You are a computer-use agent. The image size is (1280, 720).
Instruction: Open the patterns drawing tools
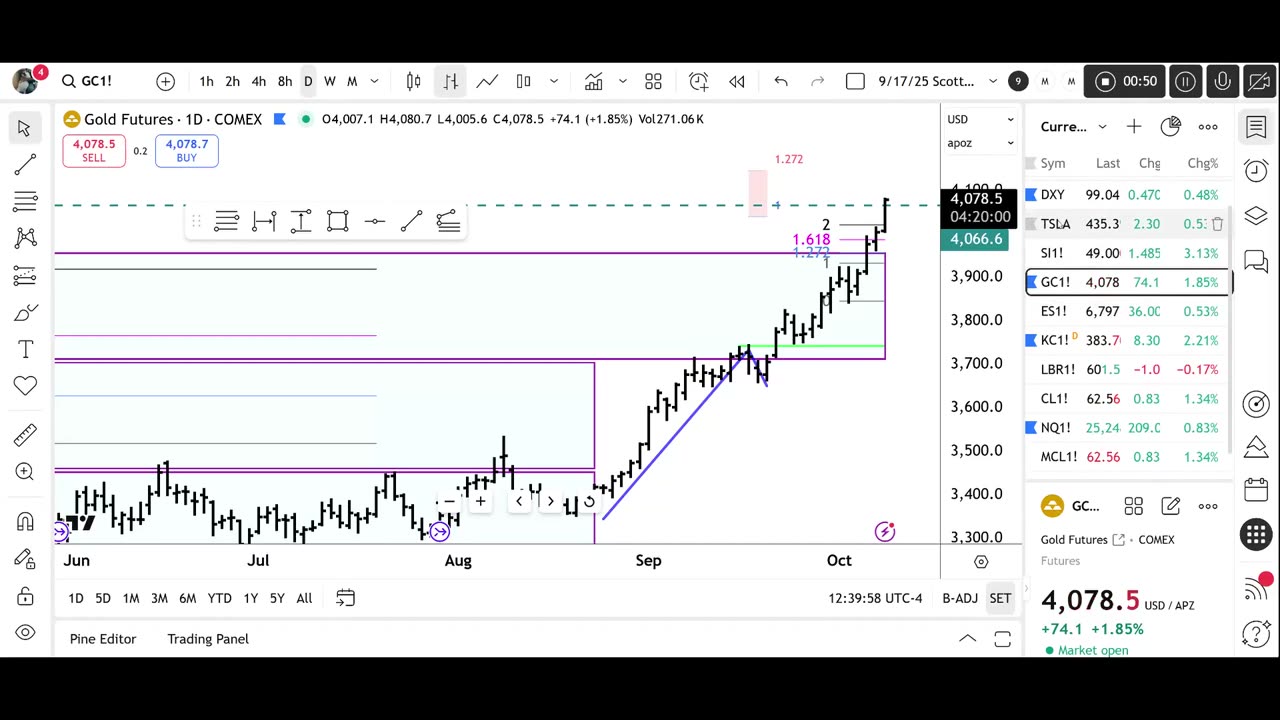pyautogui.click(x=25, y=238)
